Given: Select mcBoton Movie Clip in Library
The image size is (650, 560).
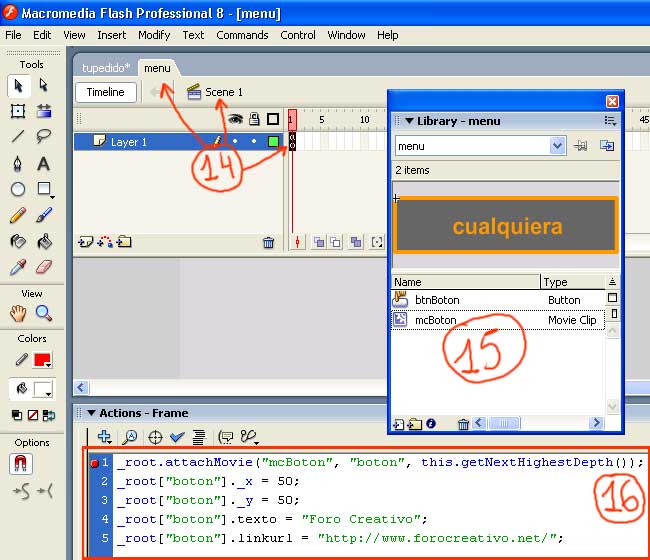Looking at the screenshot, I should click(497, 320).
